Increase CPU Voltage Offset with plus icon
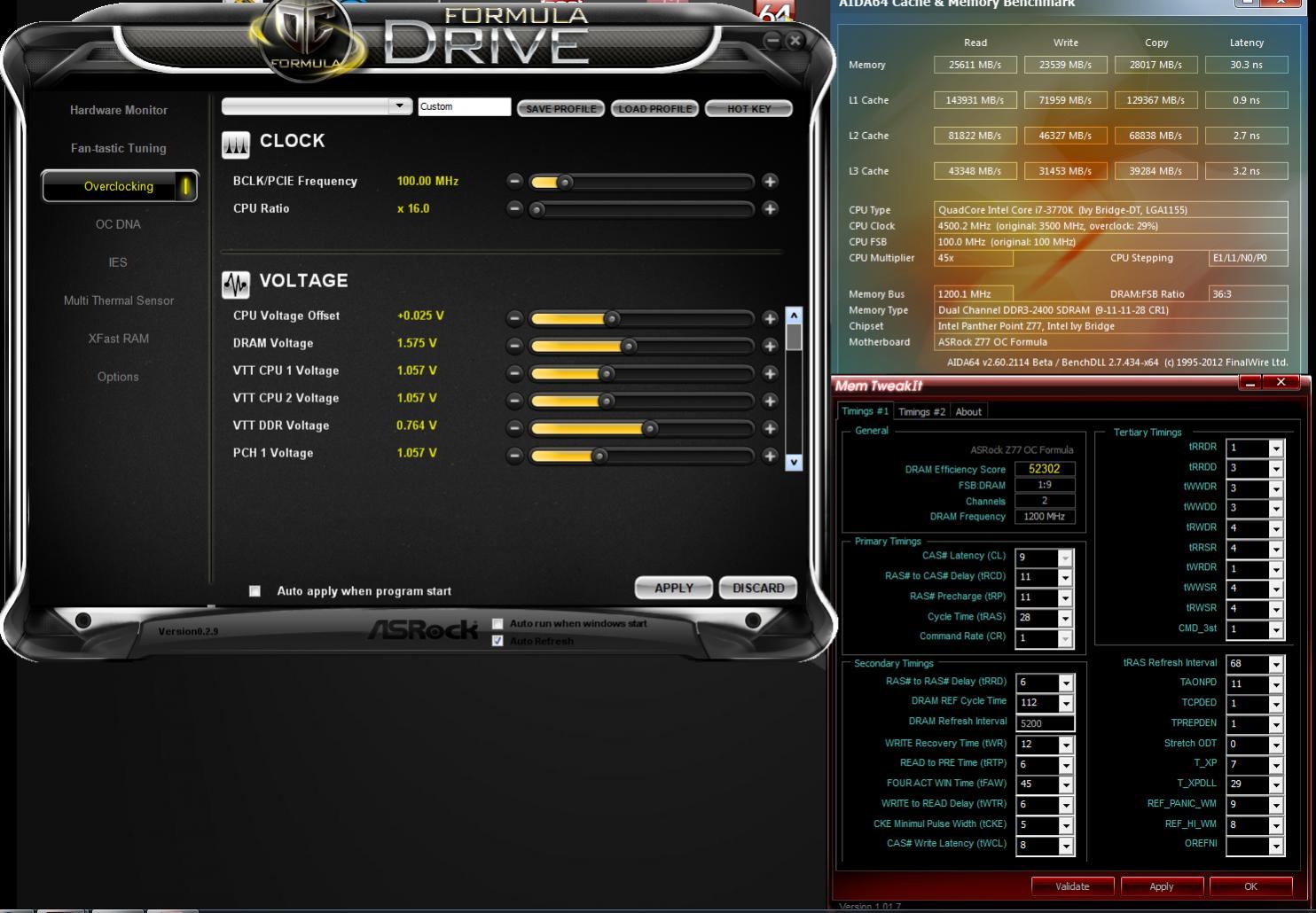Viewport: 1316px width, 913px height. [x=770, y=318]
